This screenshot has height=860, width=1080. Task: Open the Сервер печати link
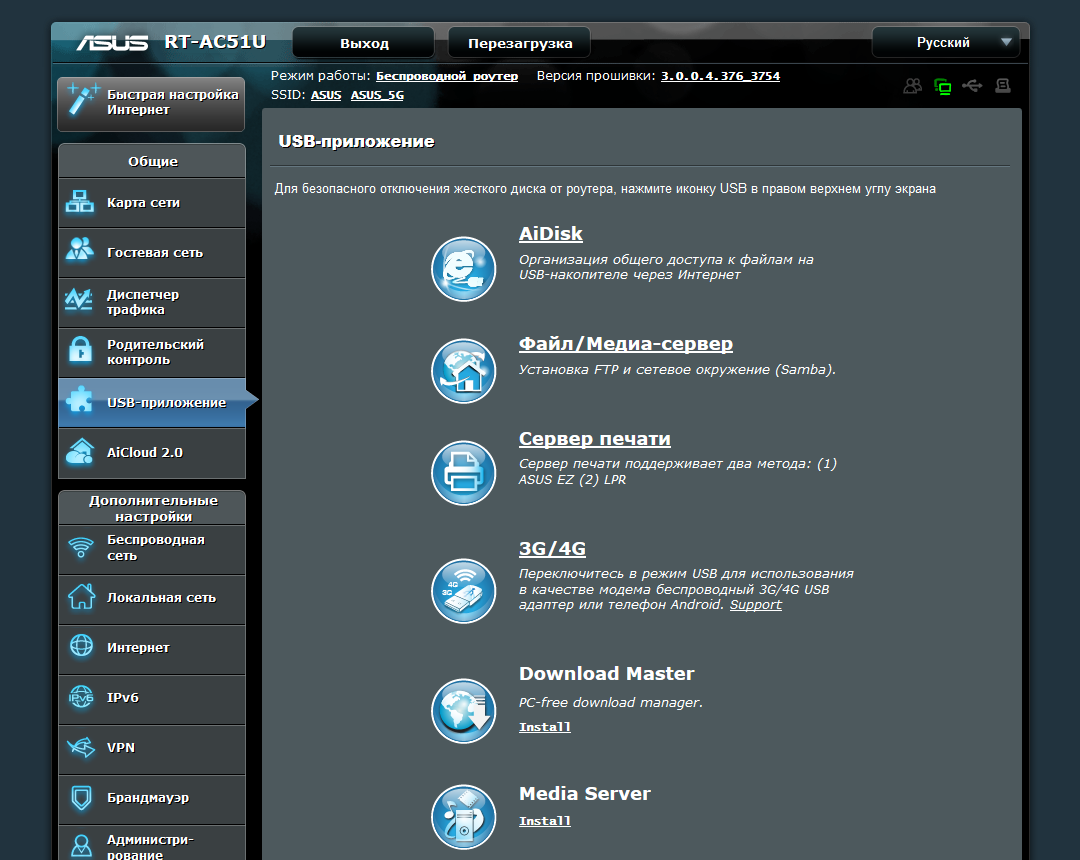tap(594, 439)
